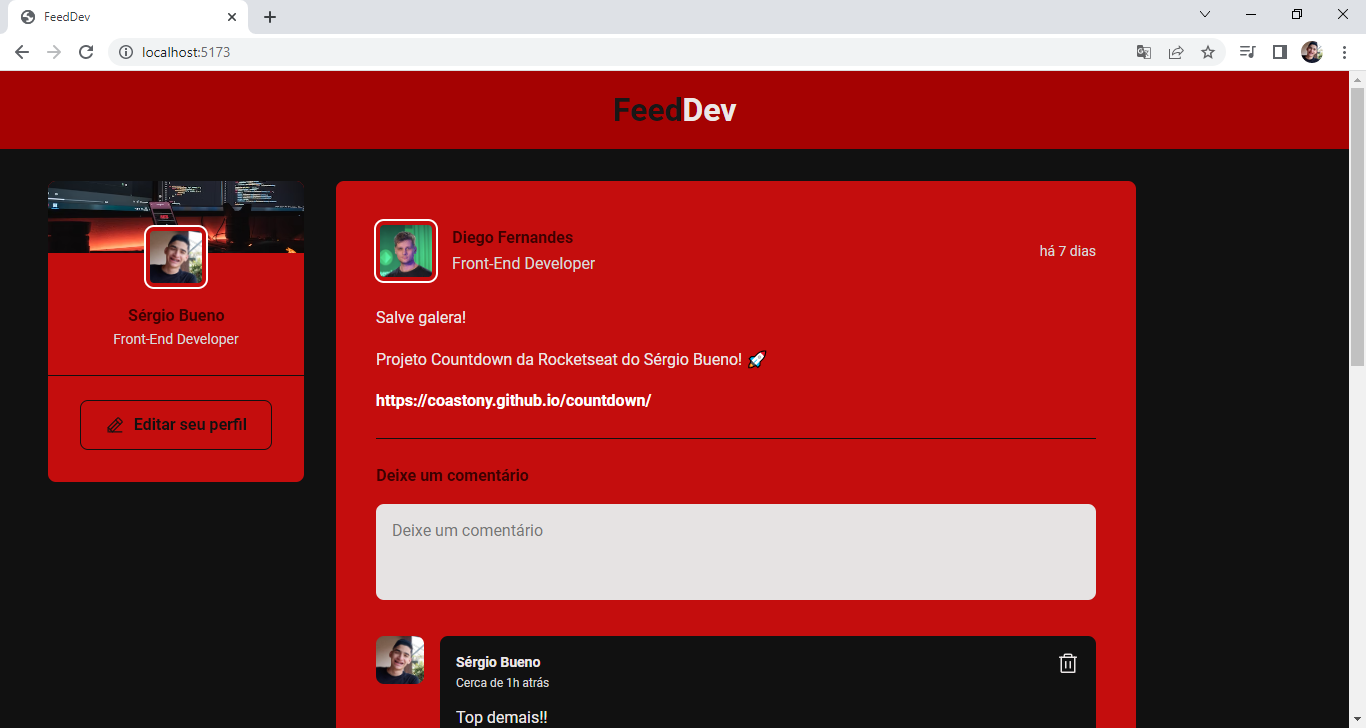Screen dimensions: 1366x728
Task: Click Sérgio Bueno name in sidebar
Action: [x=176, y=315]
